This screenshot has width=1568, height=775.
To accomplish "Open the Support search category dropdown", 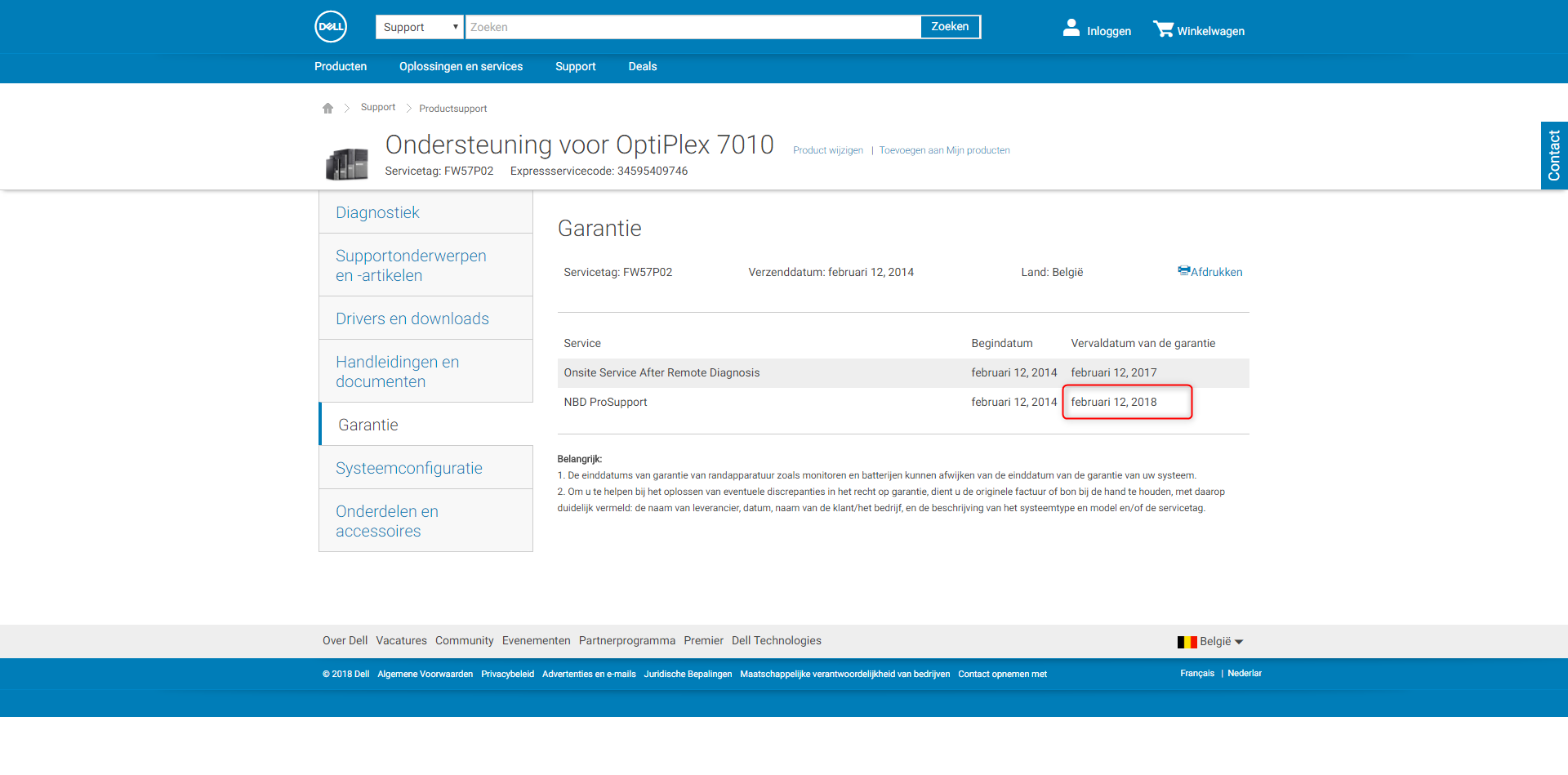I will point(420,27).
